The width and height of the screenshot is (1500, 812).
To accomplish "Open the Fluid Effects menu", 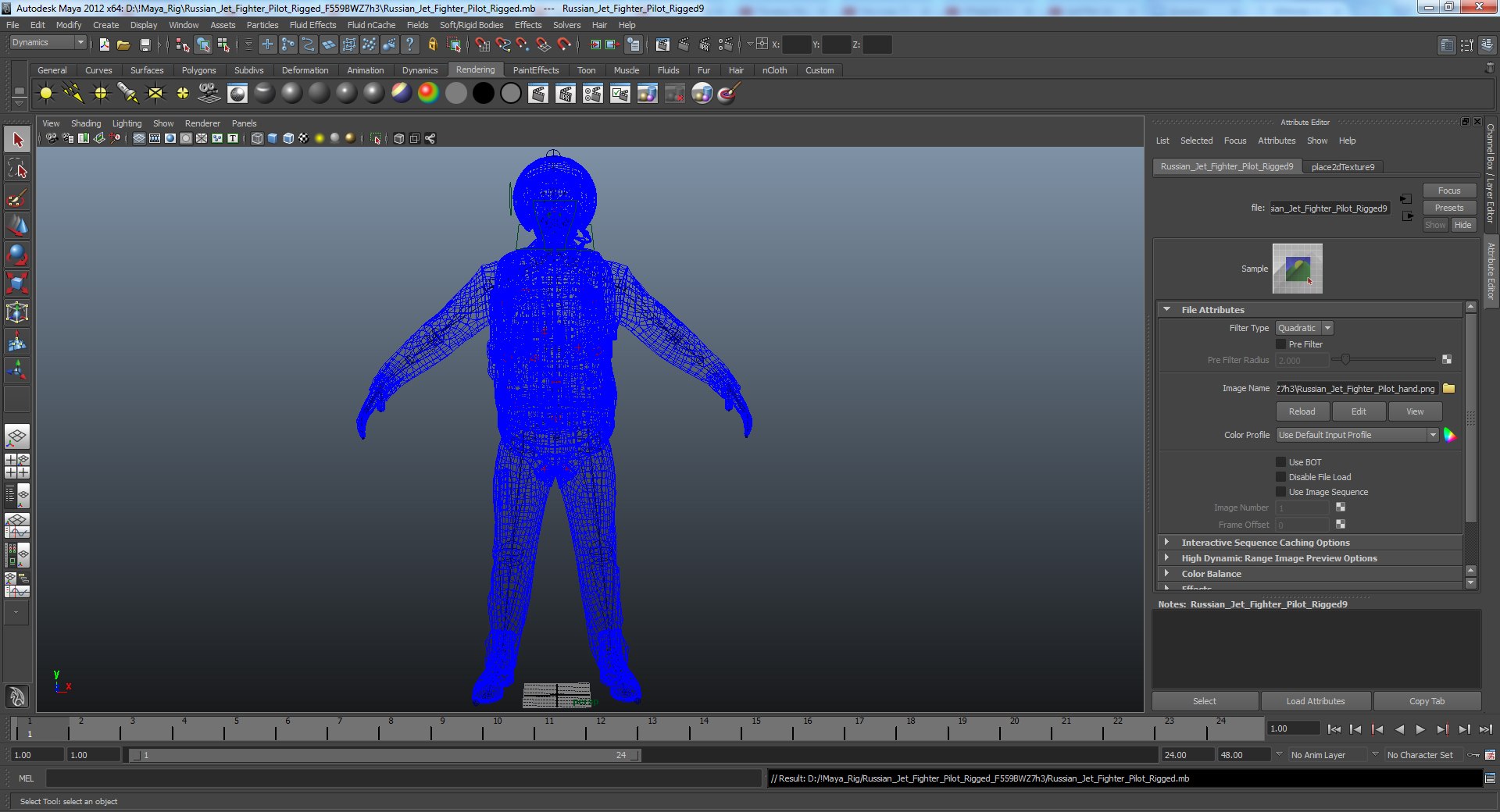I will click(312, 25).
